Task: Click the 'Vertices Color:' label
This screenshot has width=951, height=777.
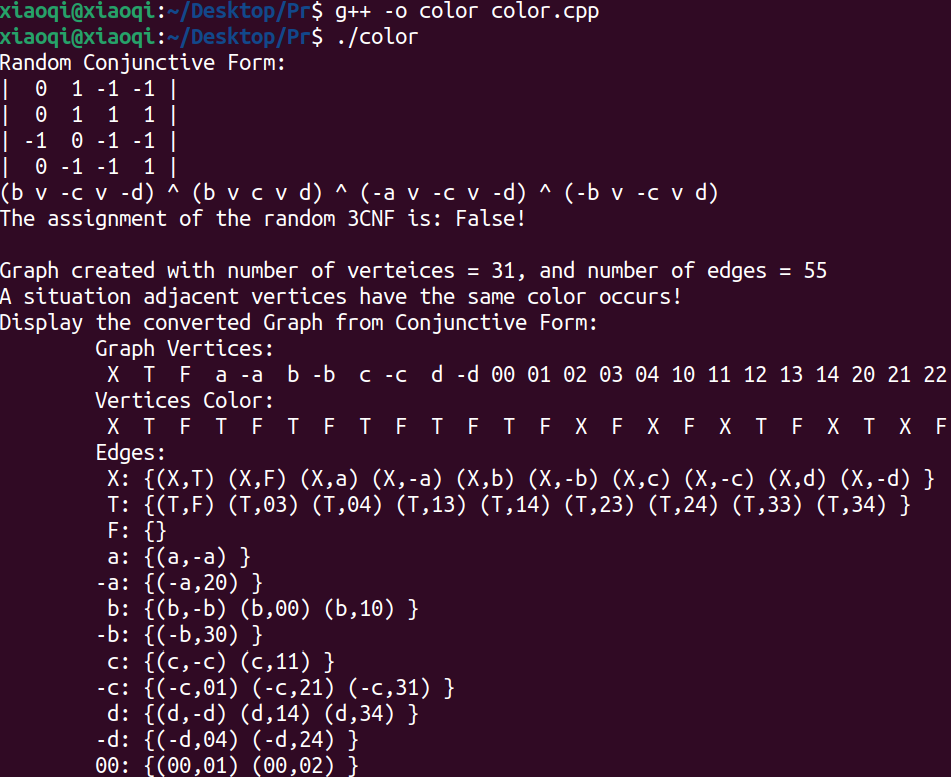Action: (184, 400)
